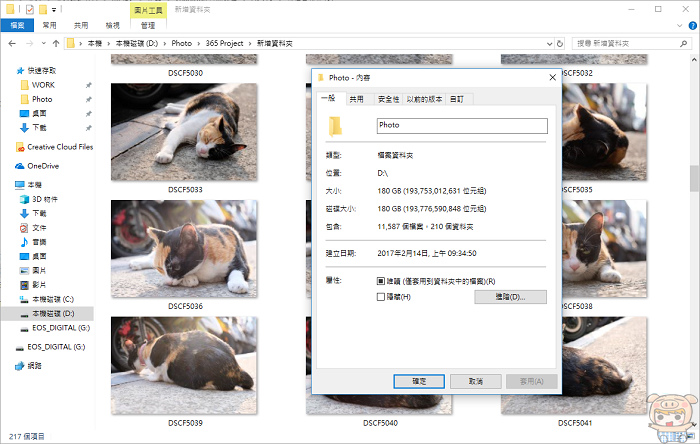
Task: Click the cancel button in dialog
Action: pos(475,382)
